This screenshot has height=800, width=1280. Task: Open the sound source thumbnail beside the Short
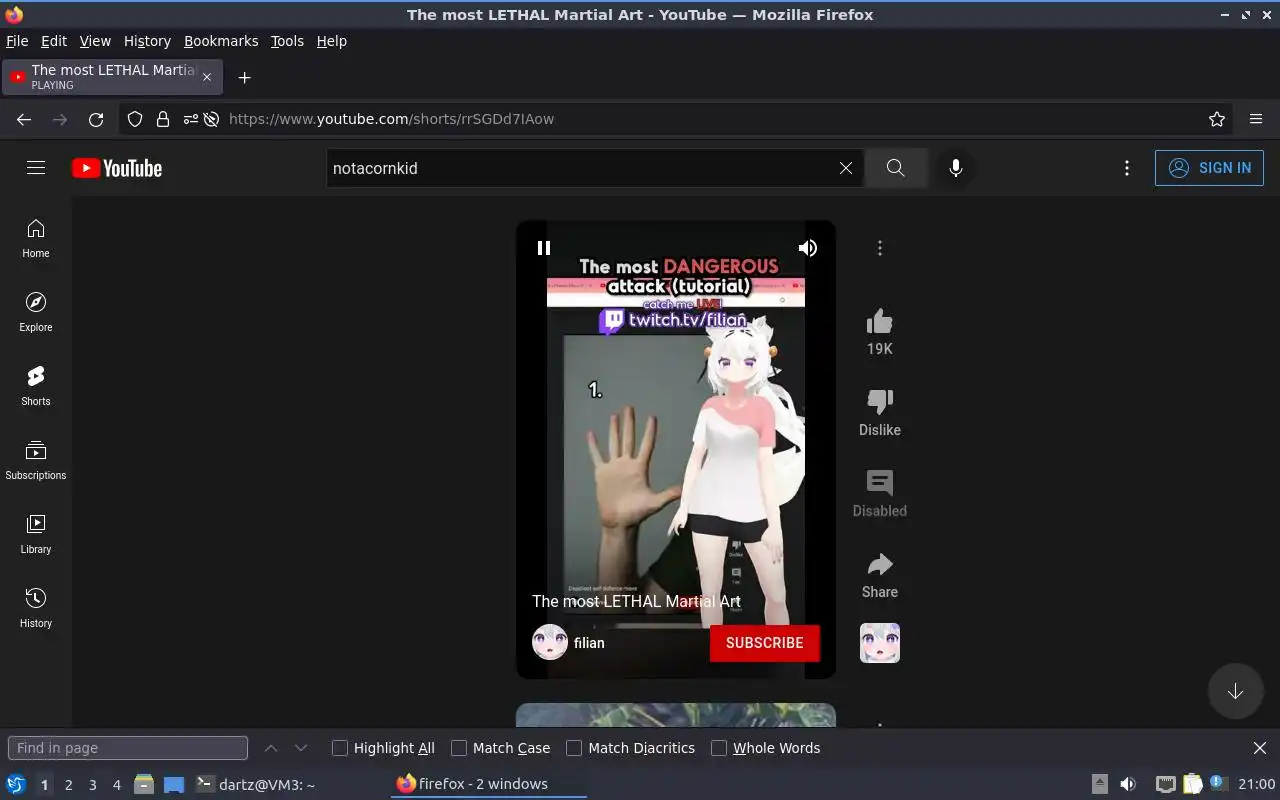click(x=880, y=643)
